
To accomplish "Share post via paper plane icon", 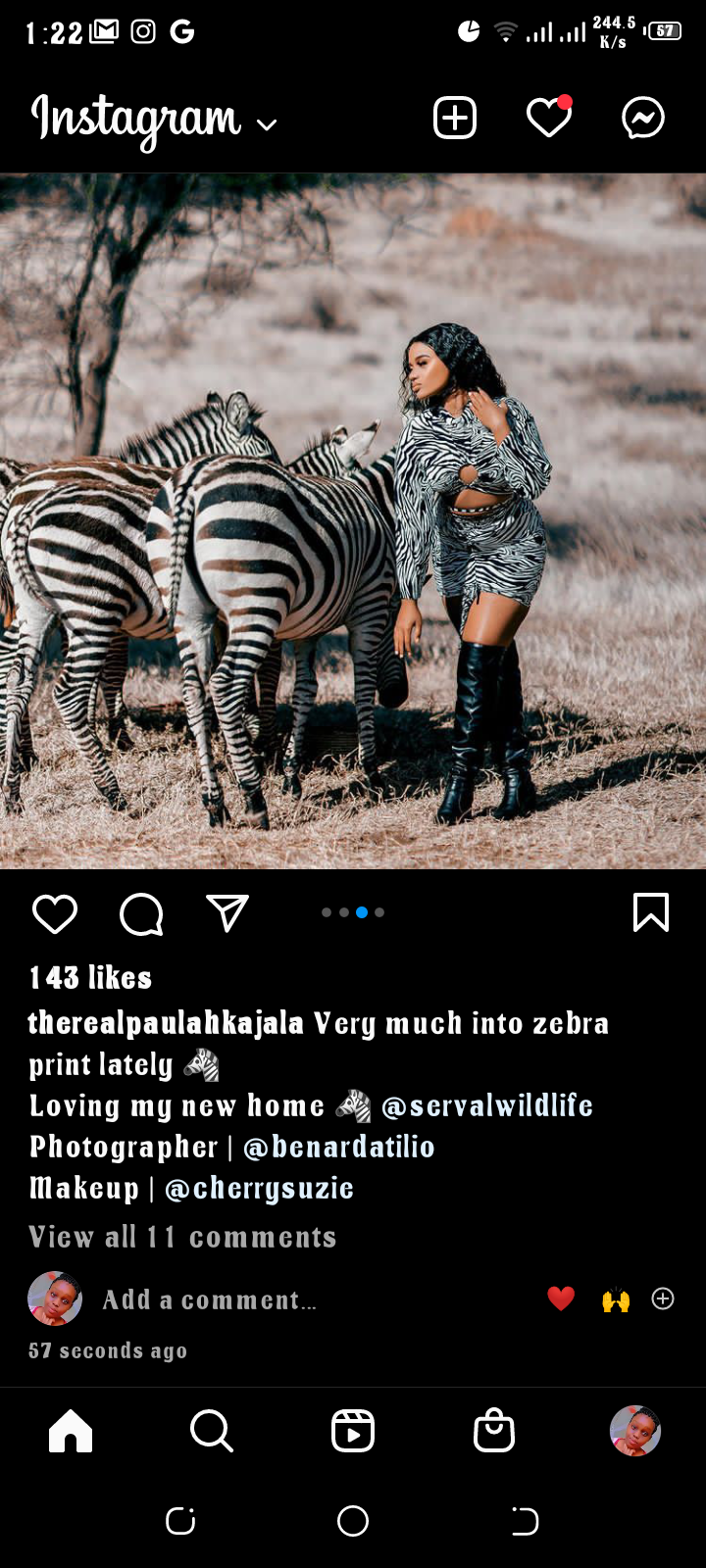I will [x=227, y=912].
